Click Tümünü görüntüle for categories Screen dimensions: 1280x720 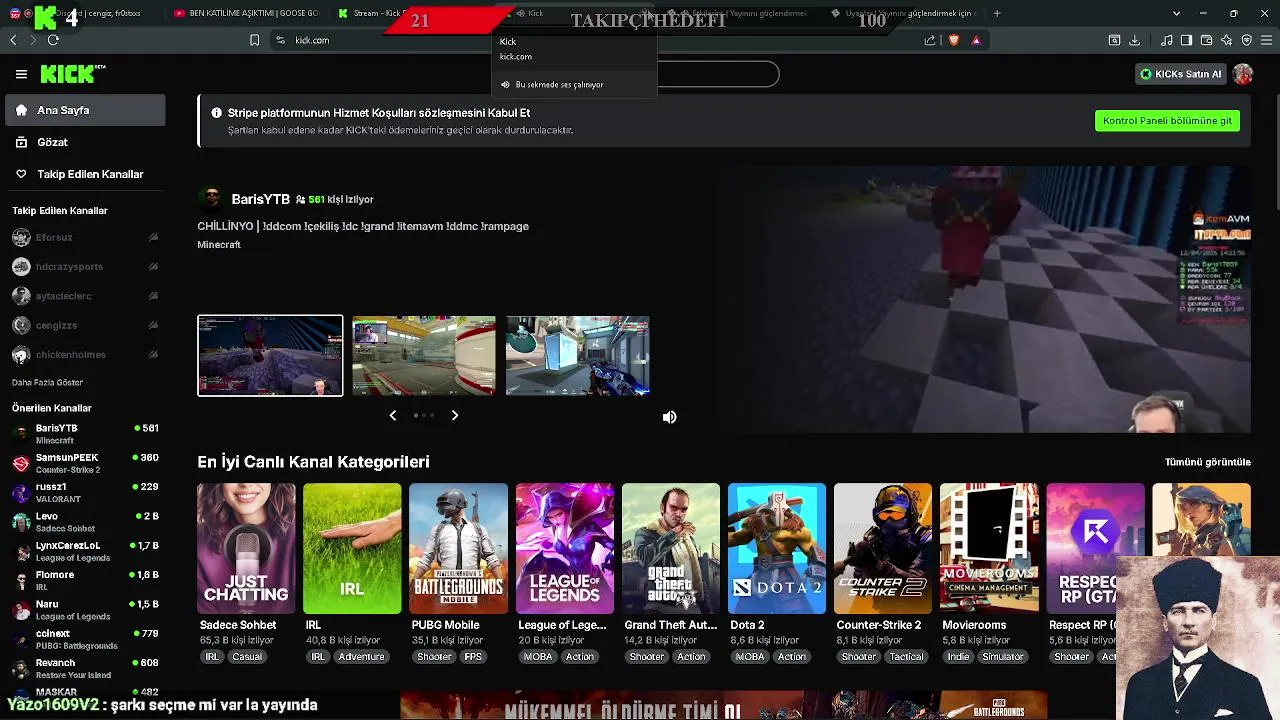(1208, 462)
